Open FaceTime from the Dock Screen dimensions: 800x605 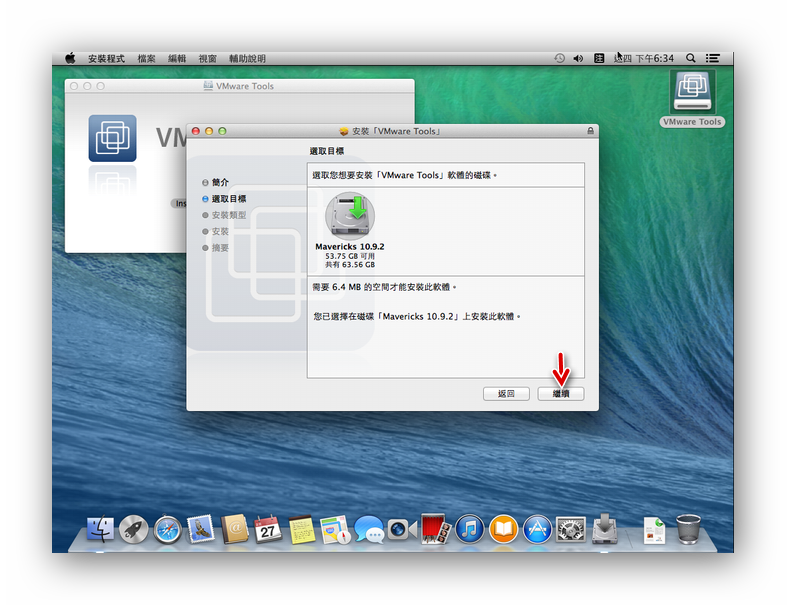pyautogui.click(x=402, y=530)
